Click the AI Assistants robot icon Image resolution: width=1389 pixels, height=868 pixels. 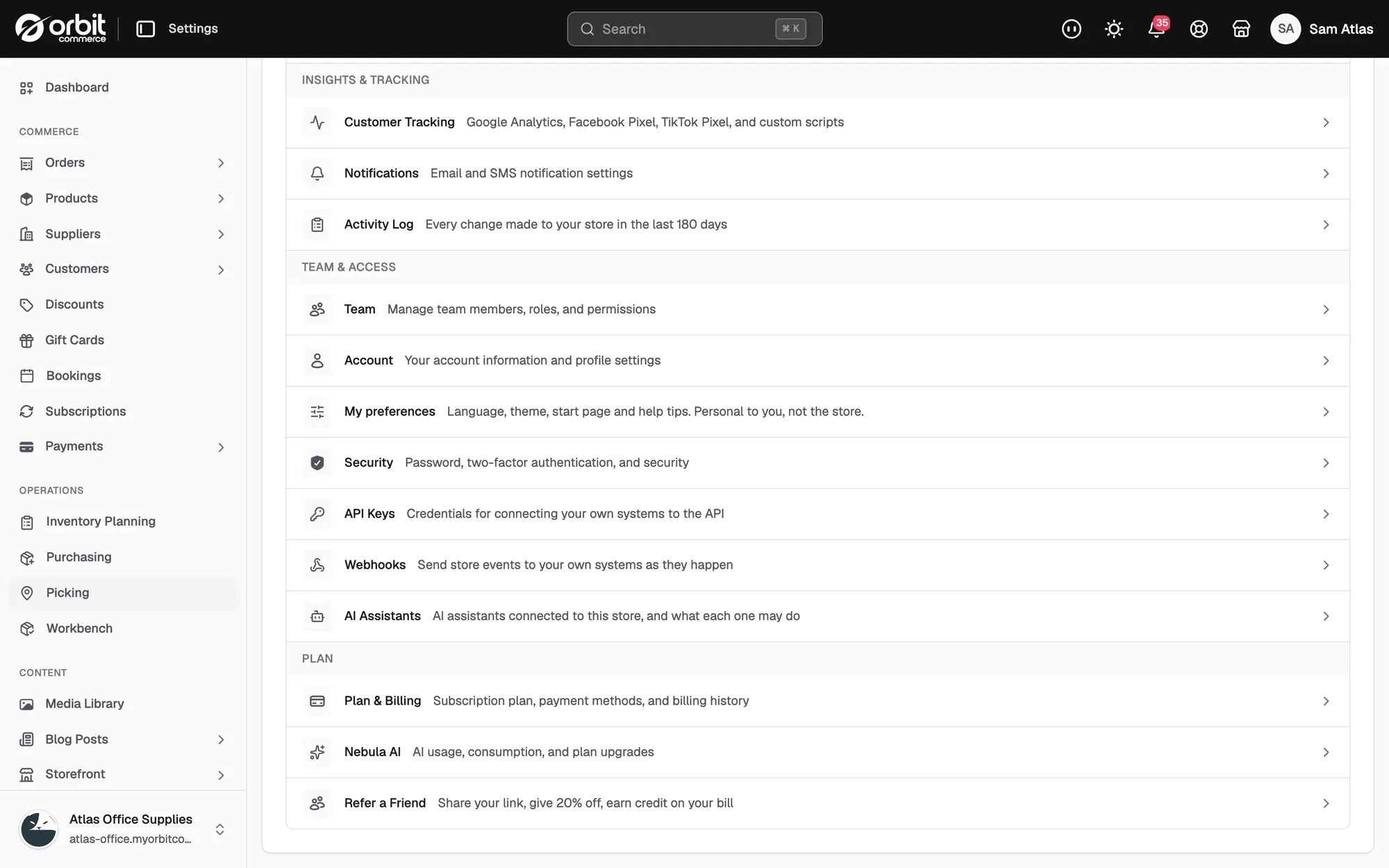(317, 616)
